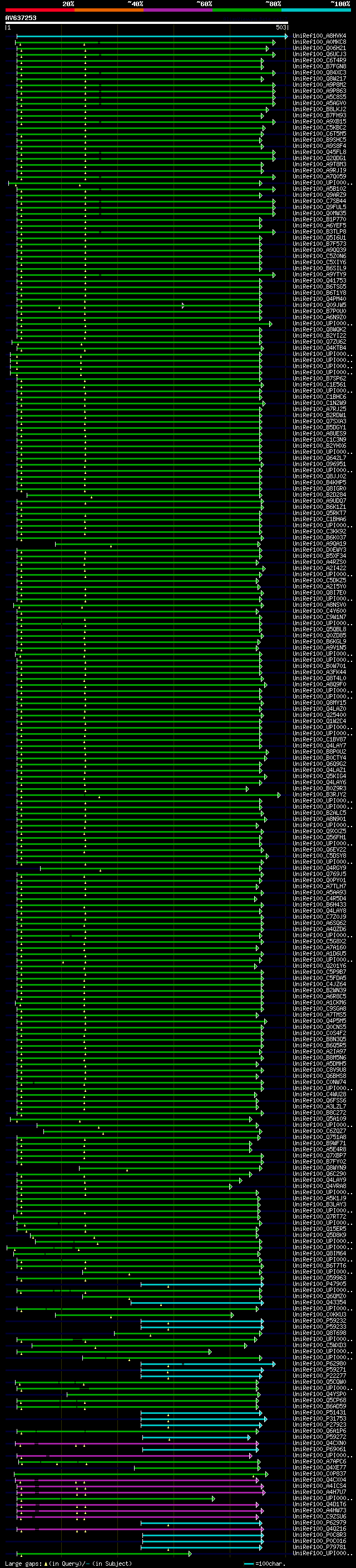Image resolution: width=356 pixels, height=1568 pixels.
Task: Open hit UniRef100_B7FGN8
Action: coord(319,66)
